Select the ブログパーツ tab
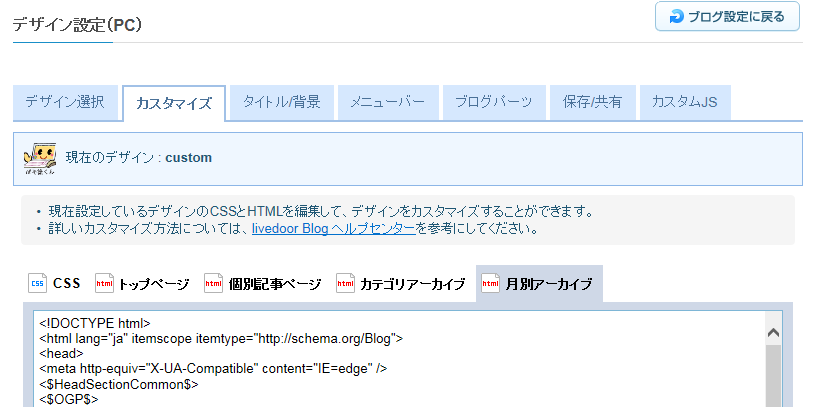The width and height of the screenshot is (816, 407). coord(493,102)
